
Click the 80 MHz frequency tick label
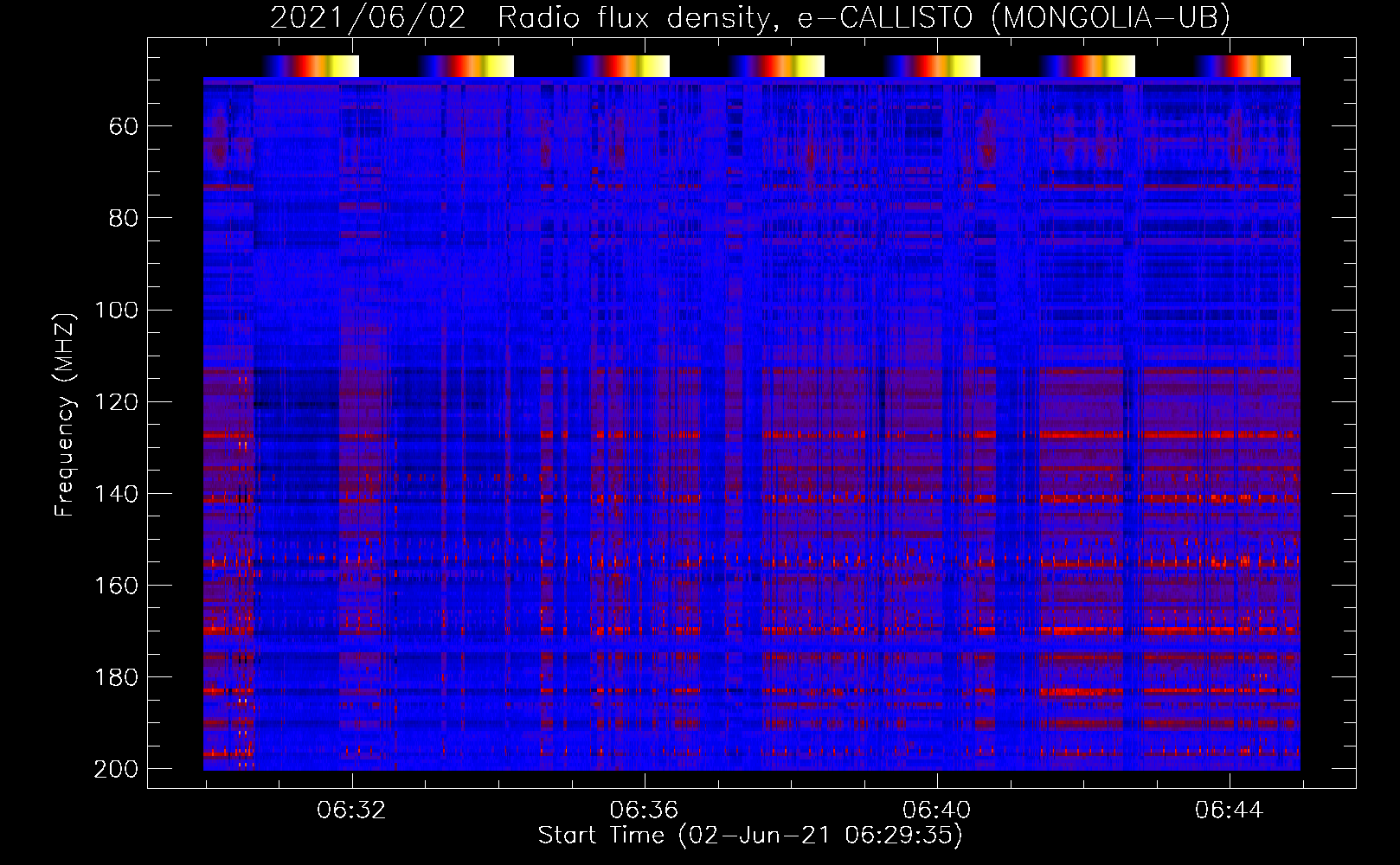[124, 218]
